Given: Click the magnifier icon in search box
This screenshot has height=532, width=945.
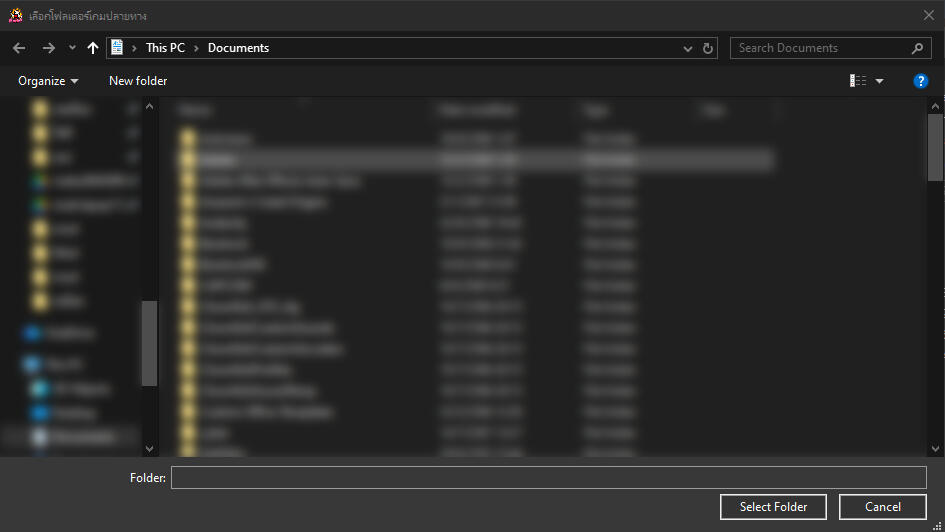Looking at the screenshot, I should click(x=917, y=48).
